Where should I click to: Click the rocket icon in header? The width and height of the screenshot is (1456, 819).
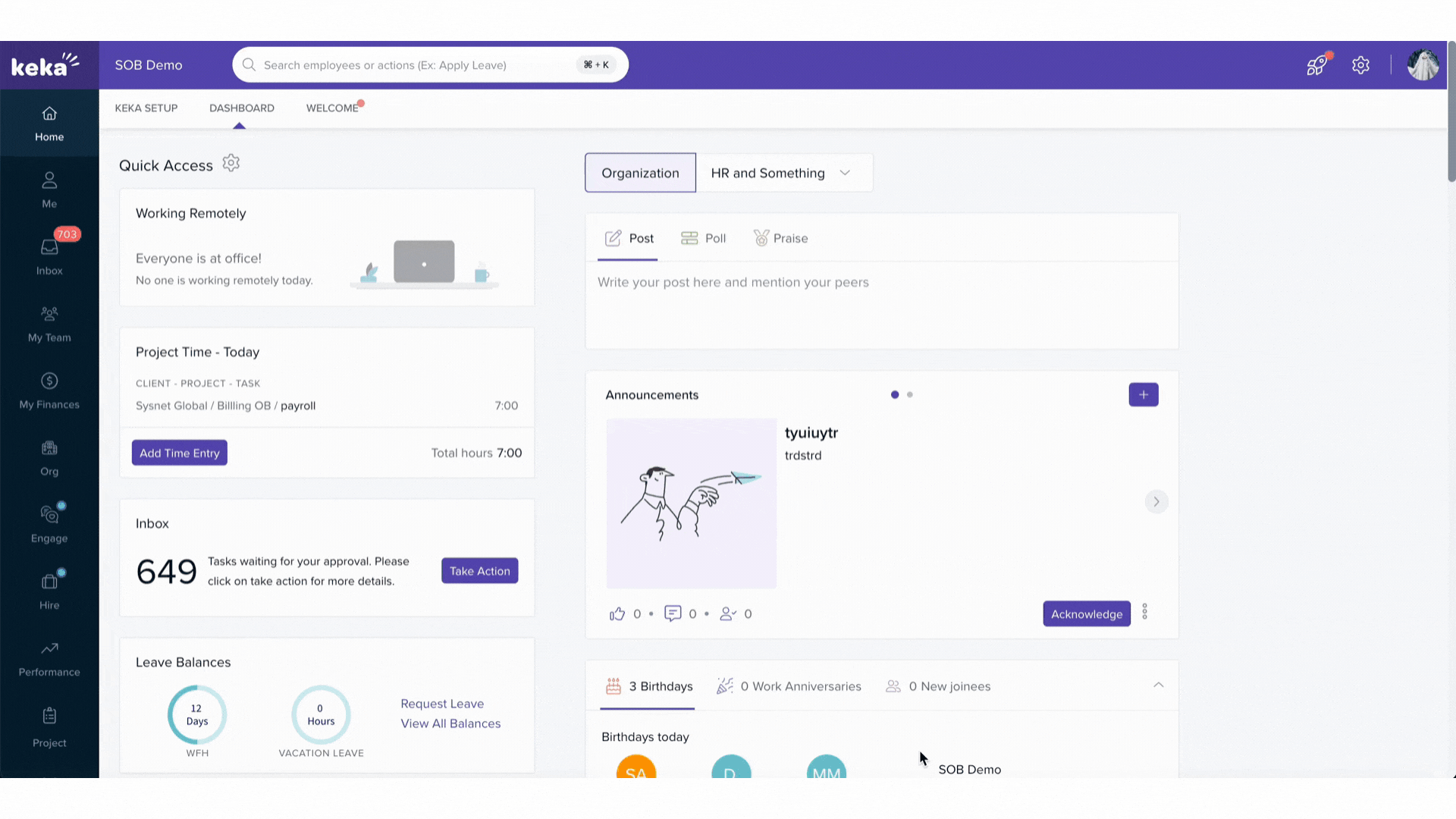click(x=1316, y=65)
